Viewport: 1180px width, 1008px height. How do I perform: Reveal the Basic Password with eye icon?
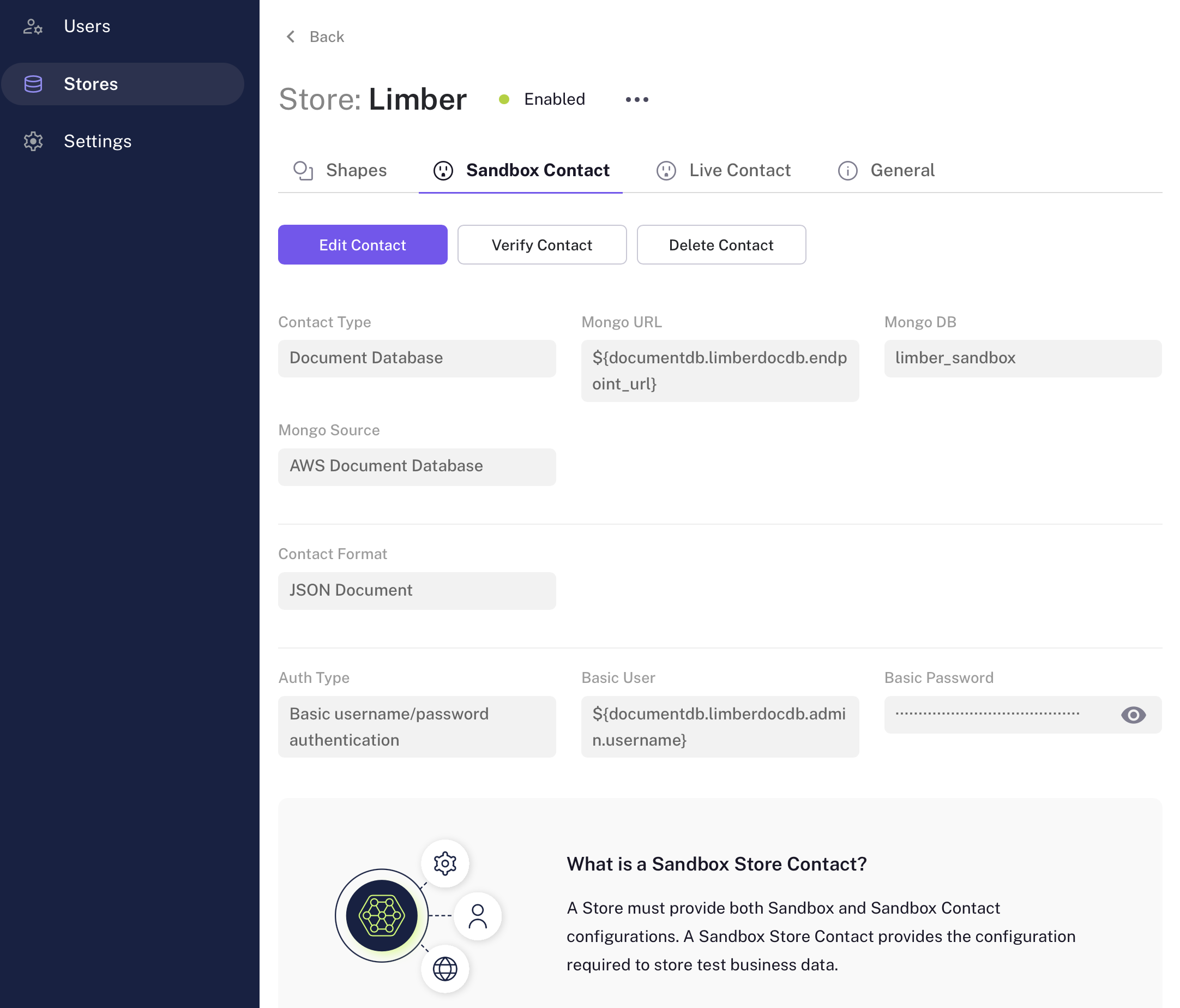click(1133, 715)
